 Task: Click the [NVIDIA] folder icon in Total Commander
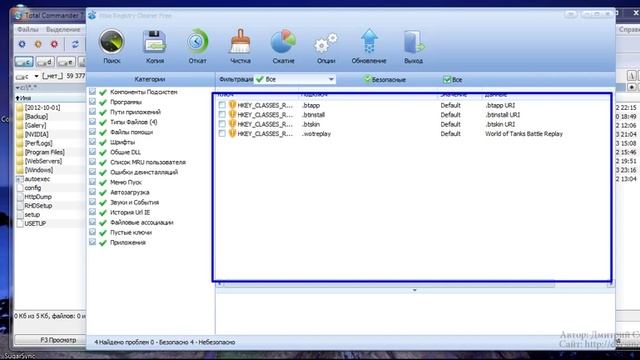tap(20, 134)
